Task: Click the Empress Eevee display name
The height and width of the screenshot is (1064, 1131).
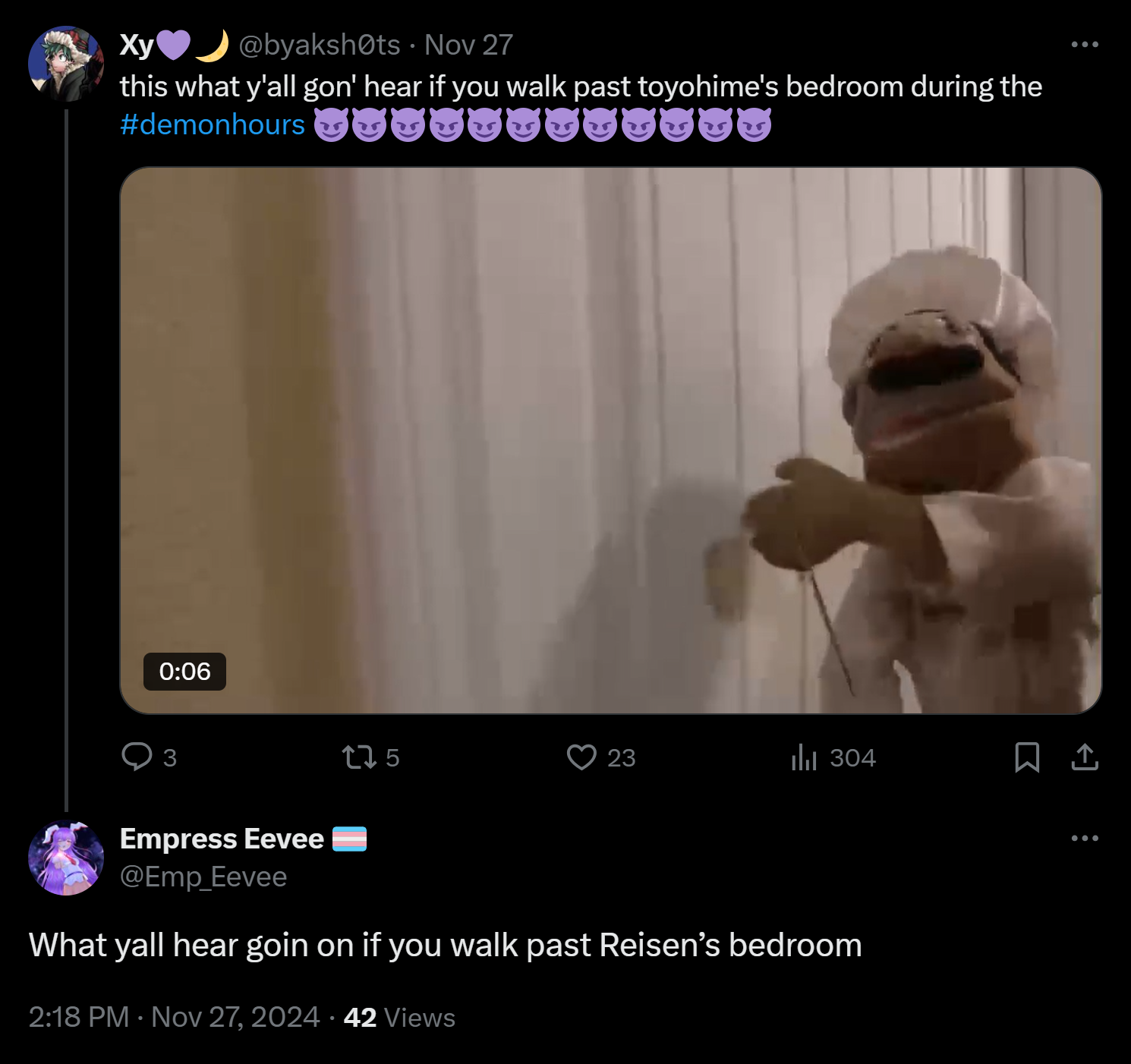Action: [222, 839]
